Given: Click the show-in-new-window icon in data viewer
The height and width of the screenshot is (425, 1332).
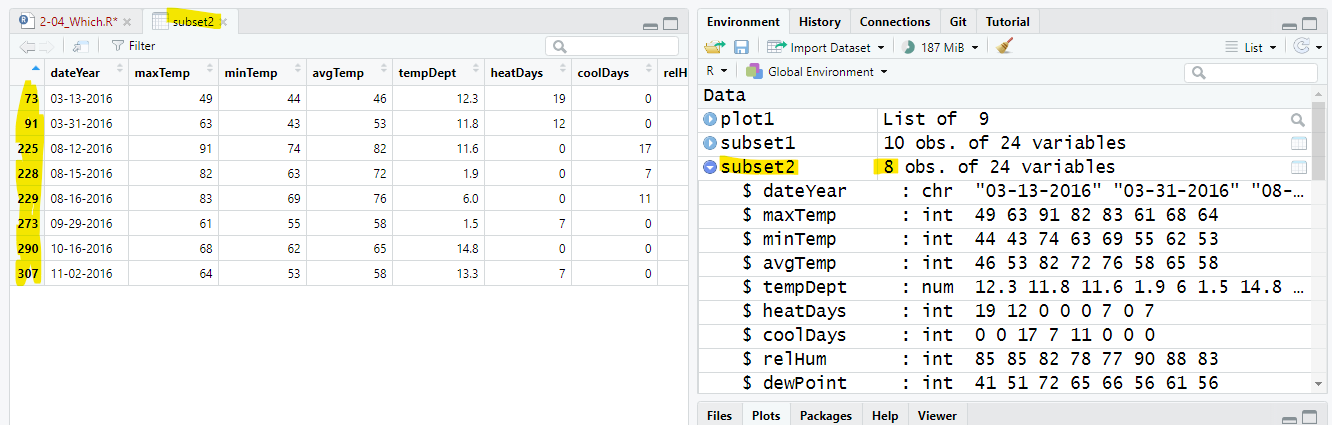Looking at the screenshot, I should coord(80,46).
